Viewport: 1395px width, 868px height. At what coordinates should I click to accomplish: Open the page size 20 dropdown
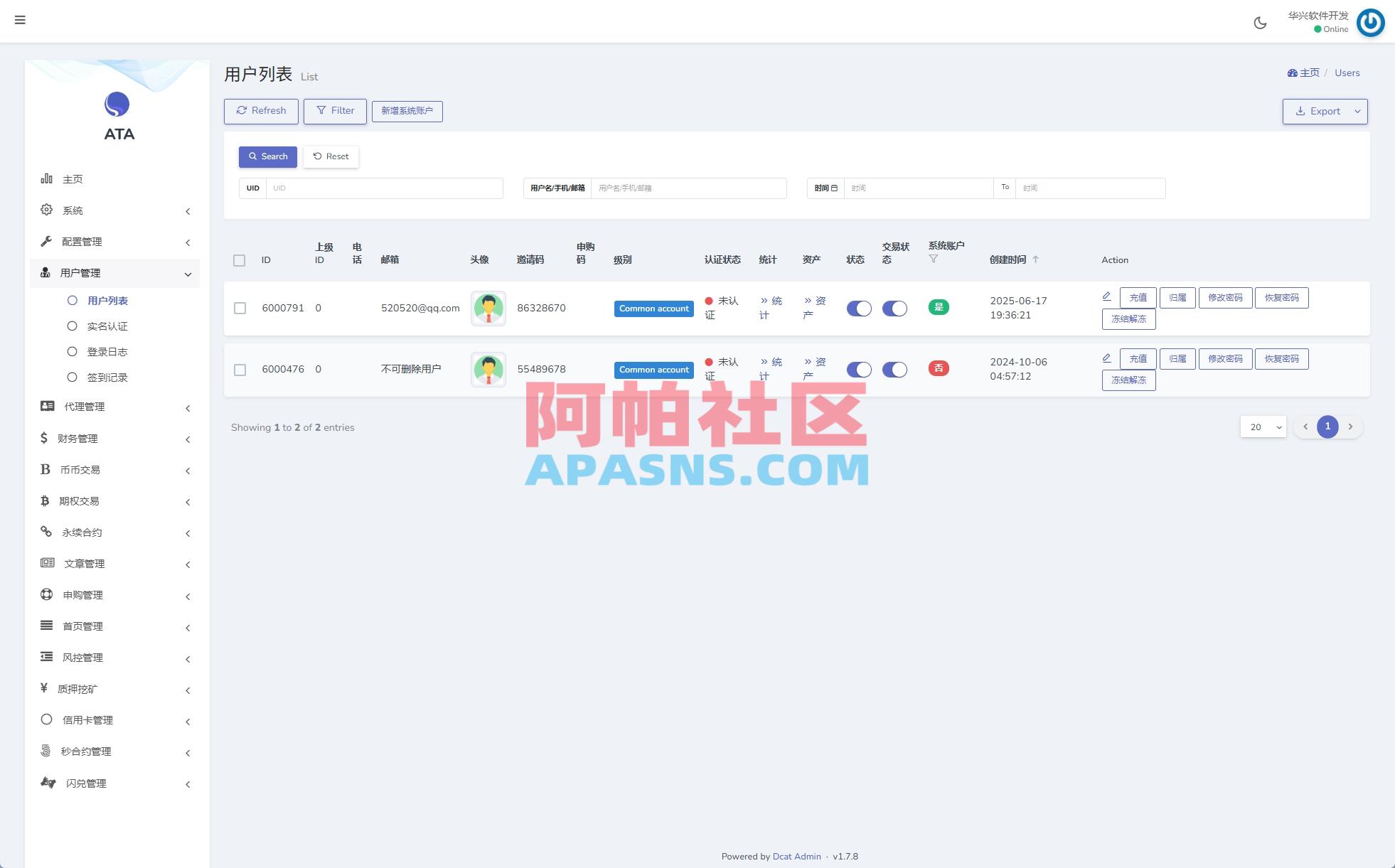[x=1263, y=427]
